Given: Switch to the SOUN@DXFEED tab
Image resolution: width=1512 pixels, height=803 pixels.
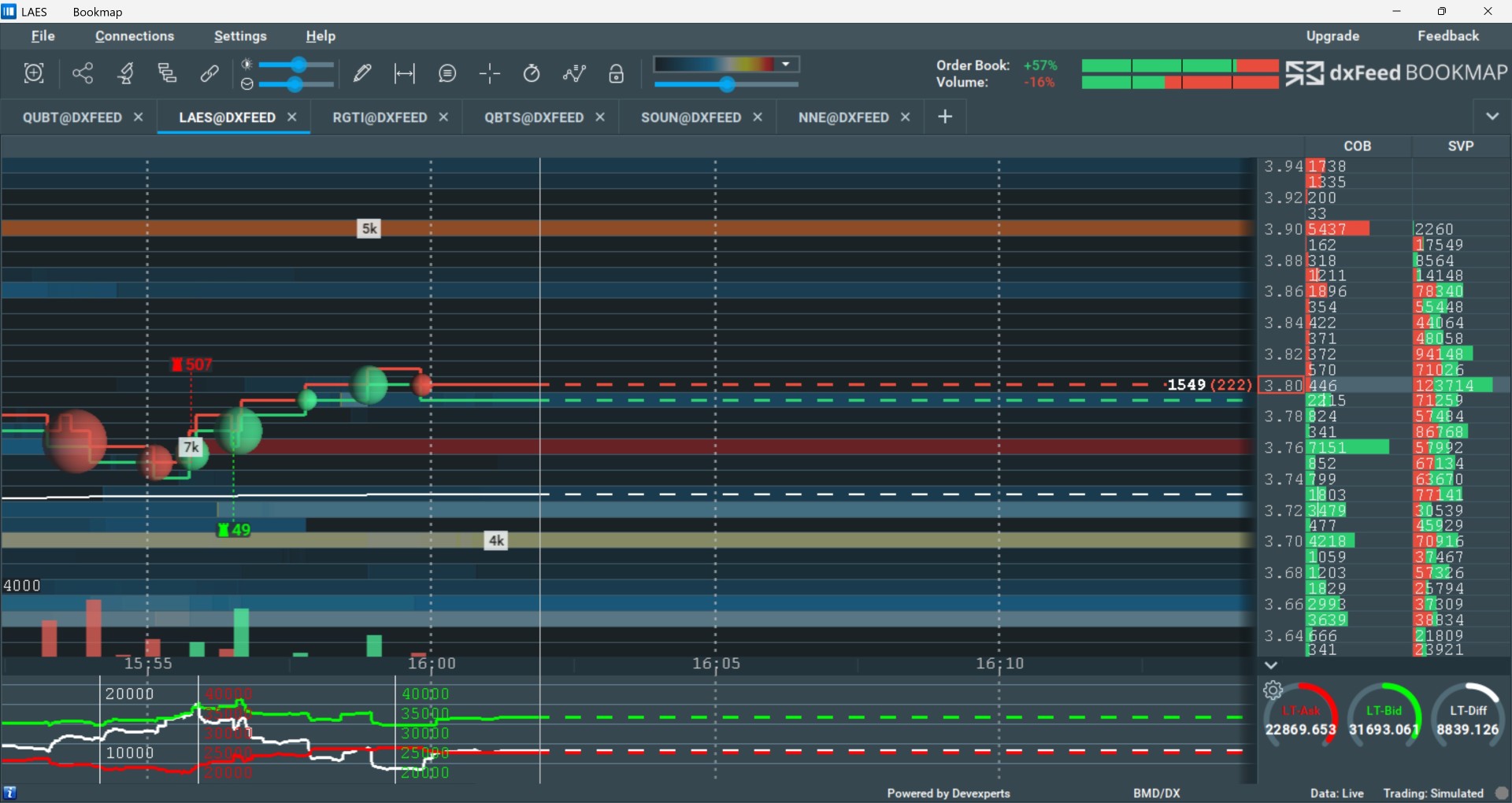Looking at the screenshot, I should pyautogui.click(x=691, y=117).
